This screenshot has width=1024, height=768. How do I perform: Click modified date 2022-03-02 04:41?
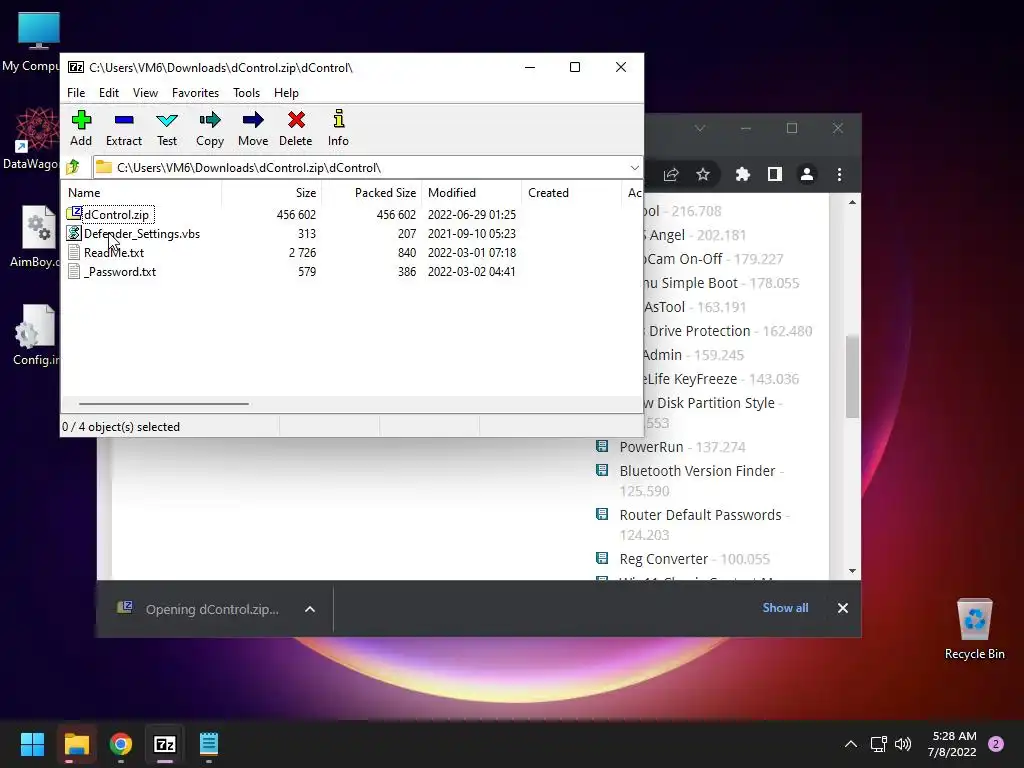472,272
